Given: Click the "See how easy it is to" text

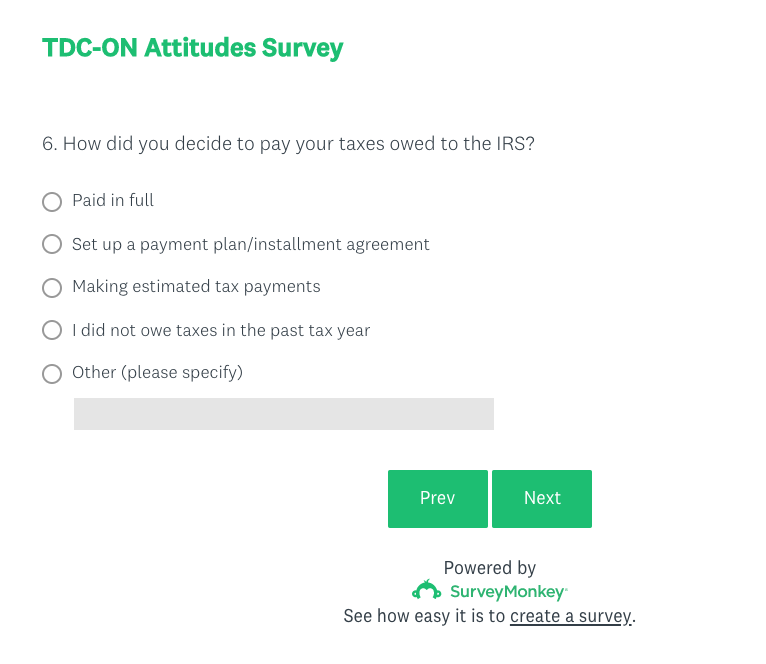Looking at the screenshot, I should 424,616.
